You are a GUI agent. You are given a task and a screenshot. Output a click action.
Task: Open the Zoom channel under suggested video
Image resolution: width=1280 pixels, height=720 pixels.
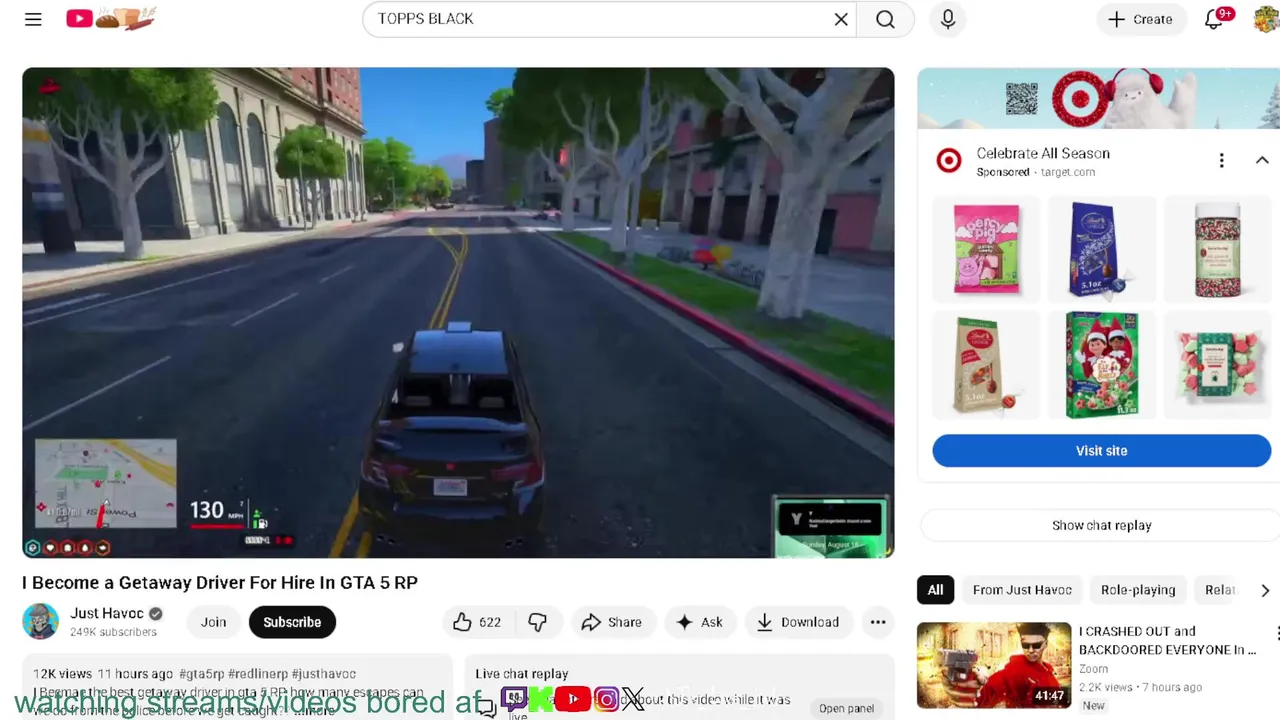(x=1093, y=669)
